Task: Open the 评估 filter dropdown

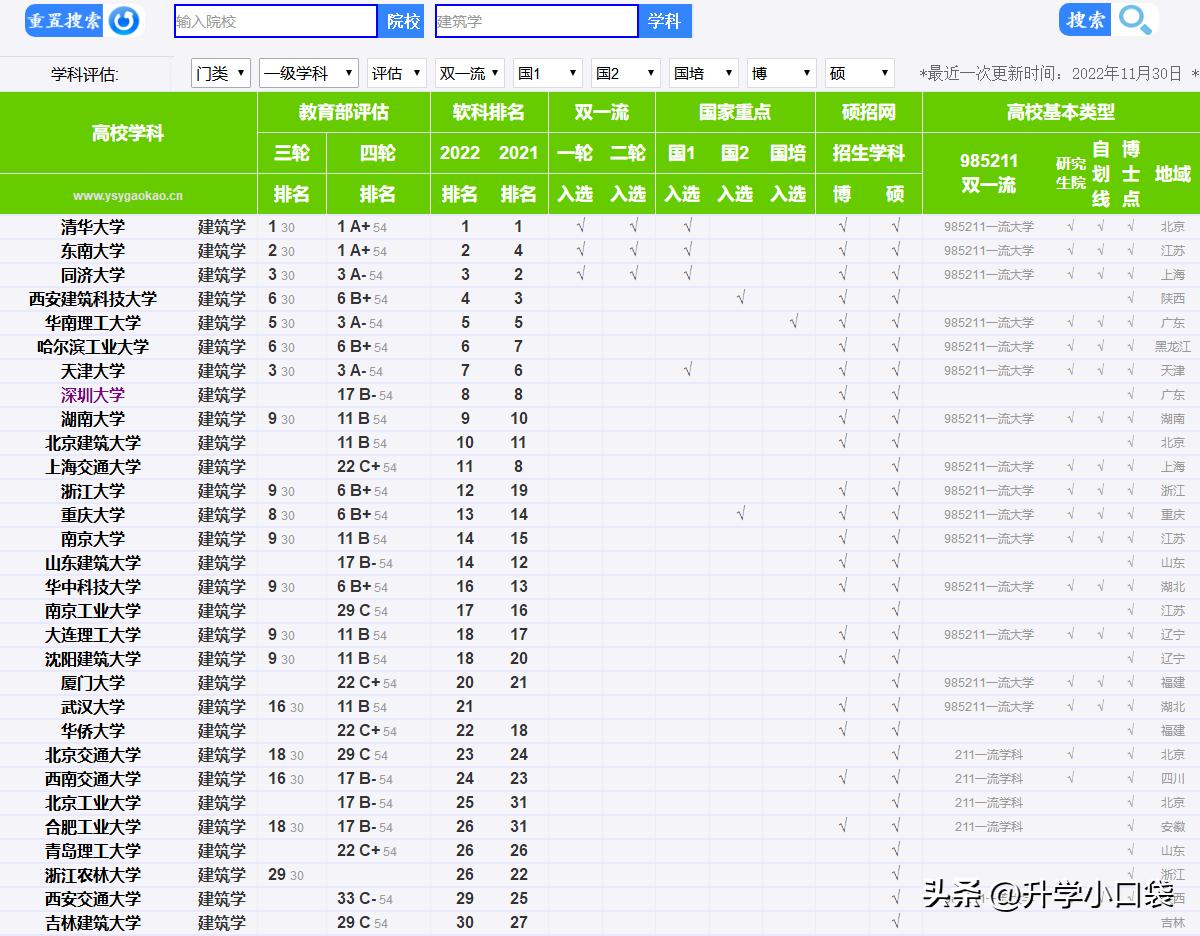Action: coord(396,73)
